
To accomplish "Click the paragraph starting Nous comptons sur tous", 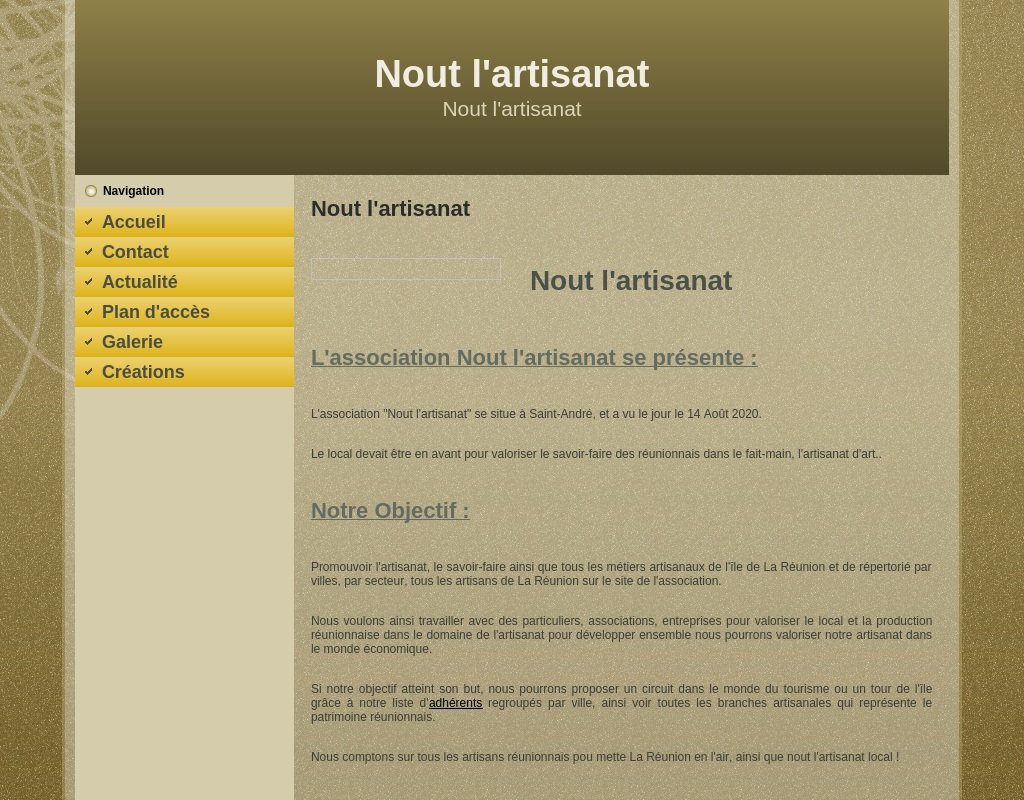I will point(605,757).
